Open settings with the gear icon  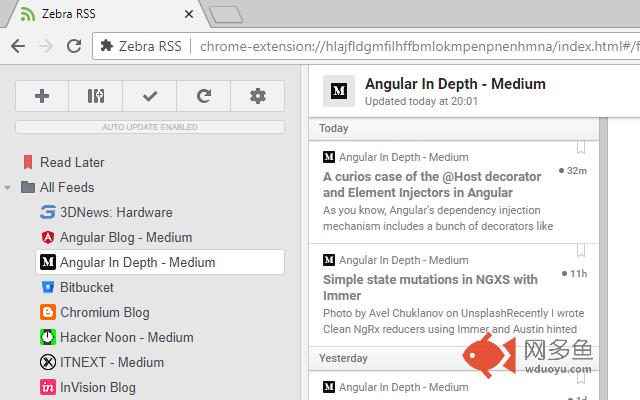pyautogui.click(x=258, y=96)
